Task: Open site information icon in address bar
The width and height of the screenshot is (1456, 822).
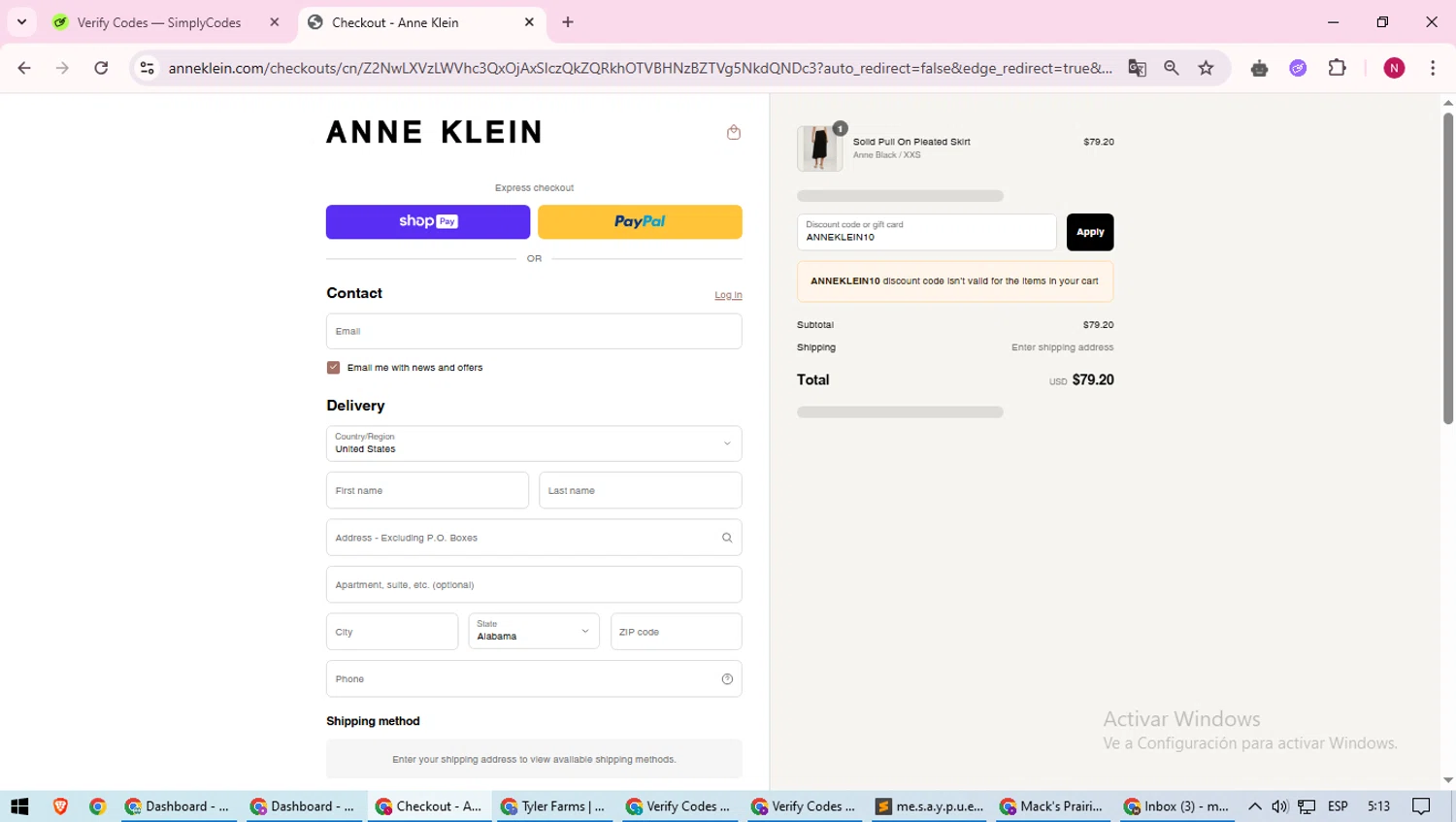Action: tap(148, 68)
